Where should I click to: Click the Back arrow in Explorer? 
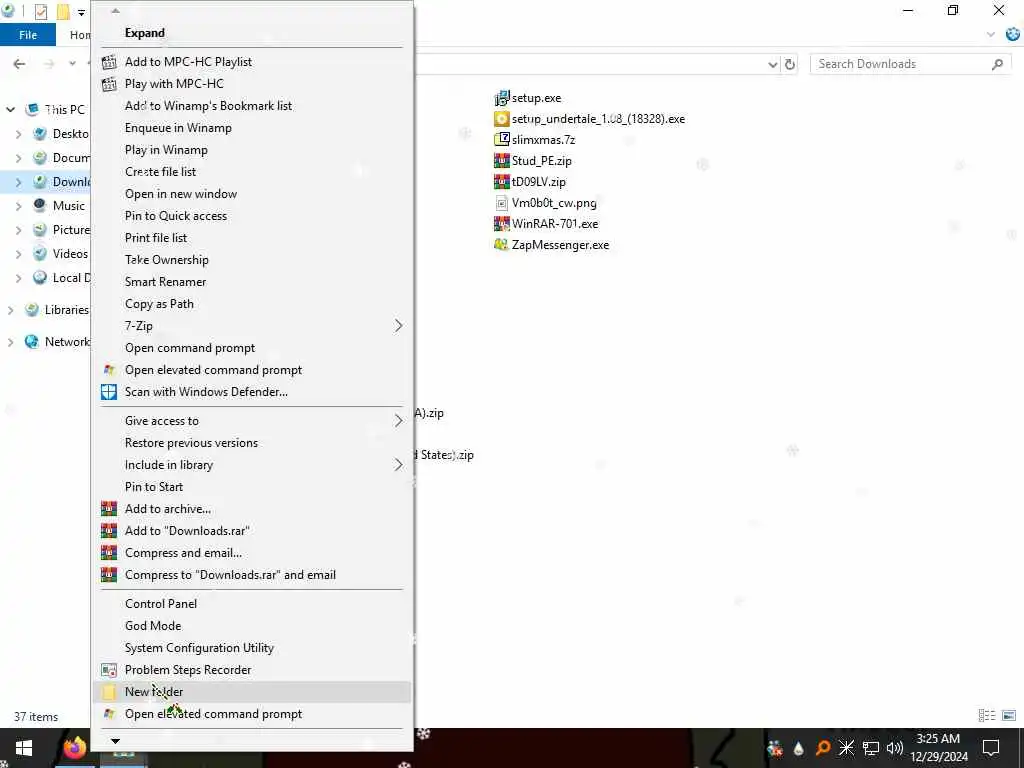tap(20, 64)
